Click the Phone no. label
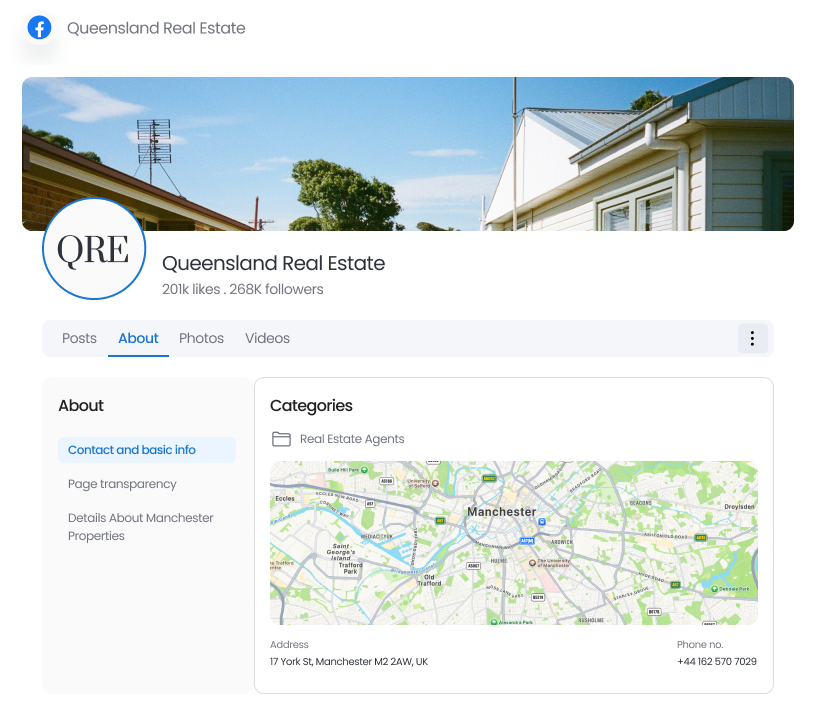814x707 pixels. tap(700, 644)
